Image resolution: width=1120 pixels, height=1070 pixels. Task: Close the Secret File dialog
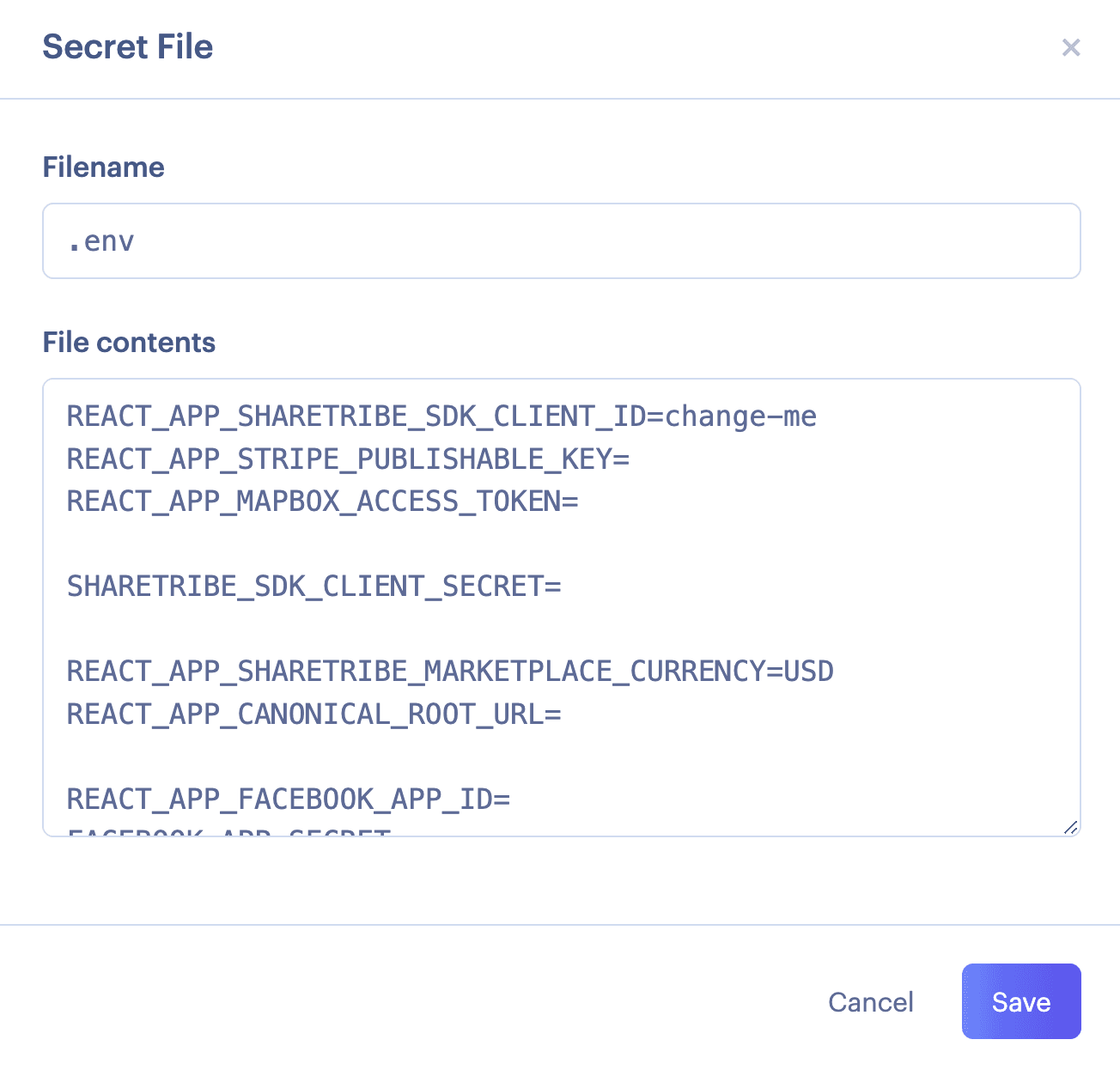coord(1070,47)
